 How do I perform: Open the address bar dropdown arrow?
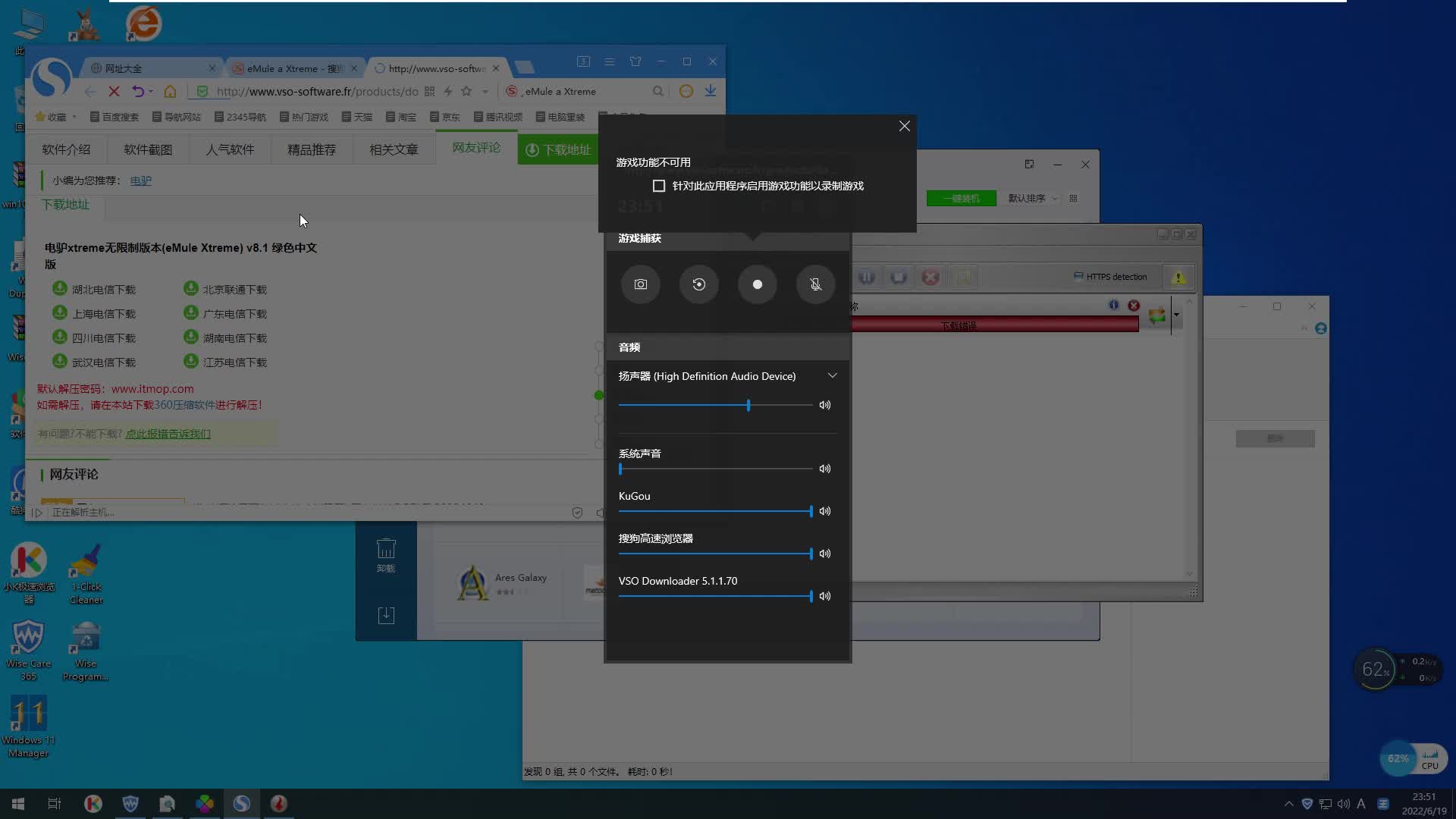(x=485, y=92)
